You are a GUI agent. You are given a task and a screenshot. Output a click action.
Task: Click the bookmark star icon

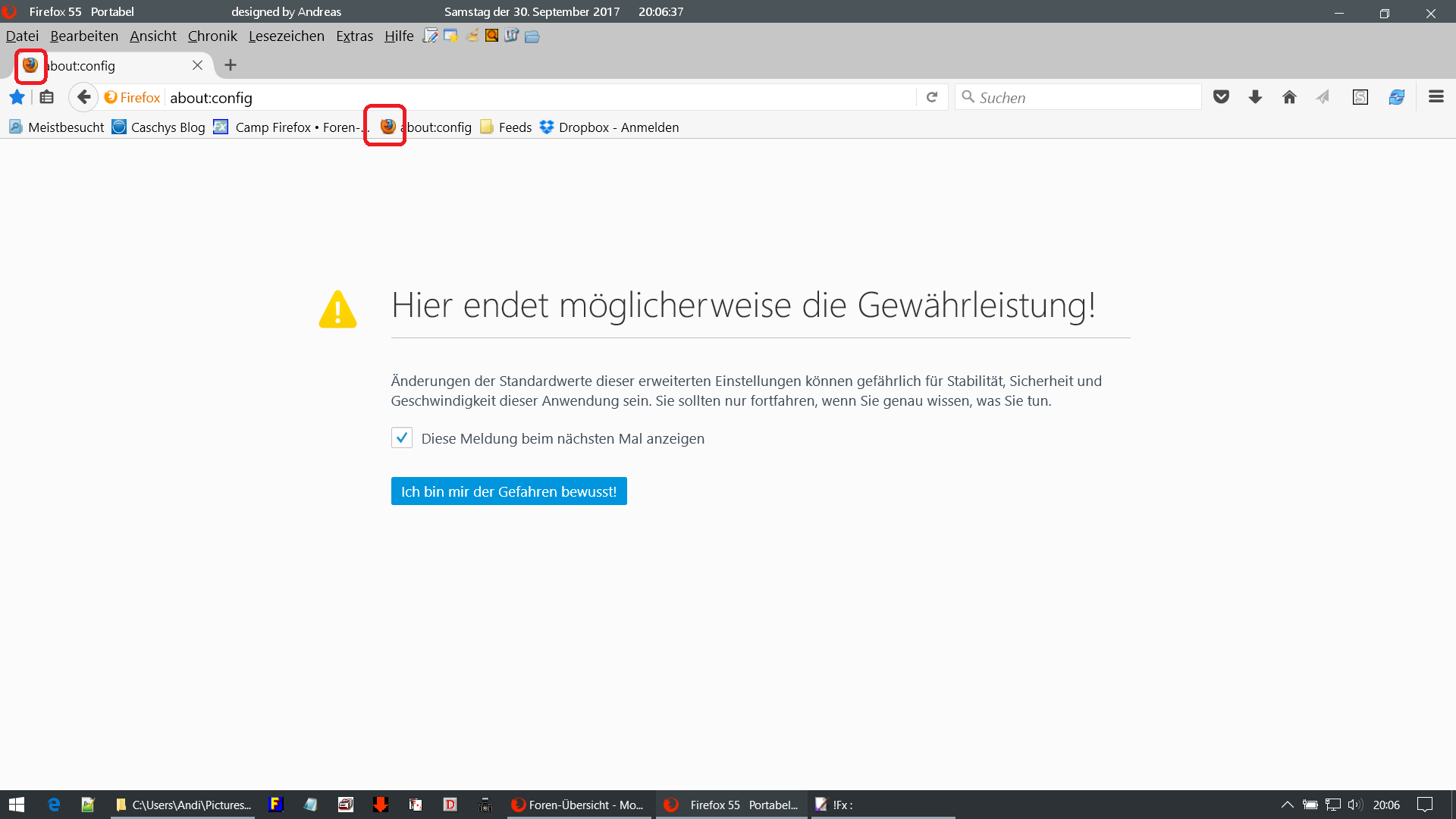[x=17, y=97]
